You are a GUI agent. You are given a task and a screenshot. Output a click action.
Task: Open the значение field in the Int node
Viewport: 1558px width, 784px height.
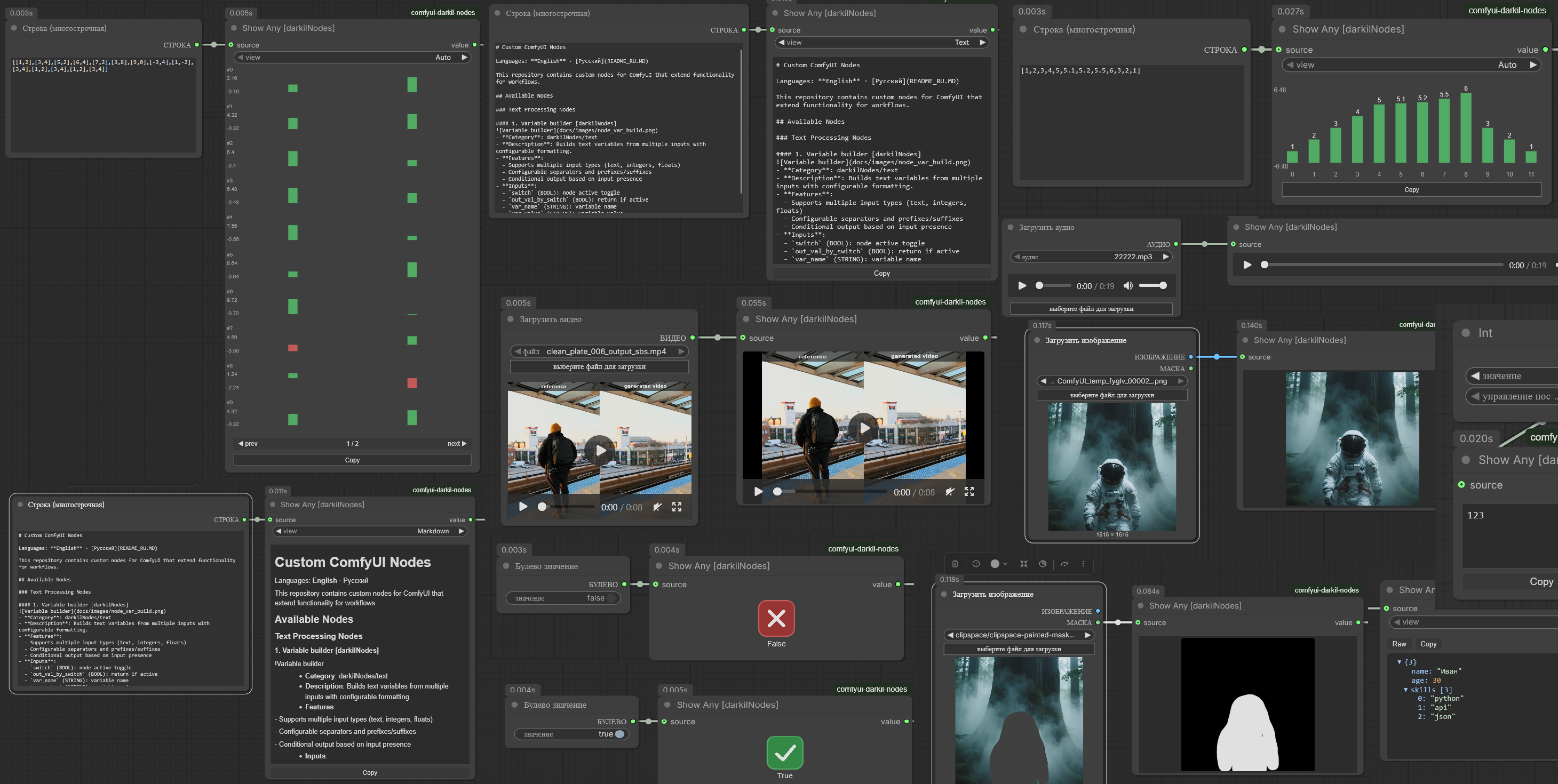[x=1512, y=376]
